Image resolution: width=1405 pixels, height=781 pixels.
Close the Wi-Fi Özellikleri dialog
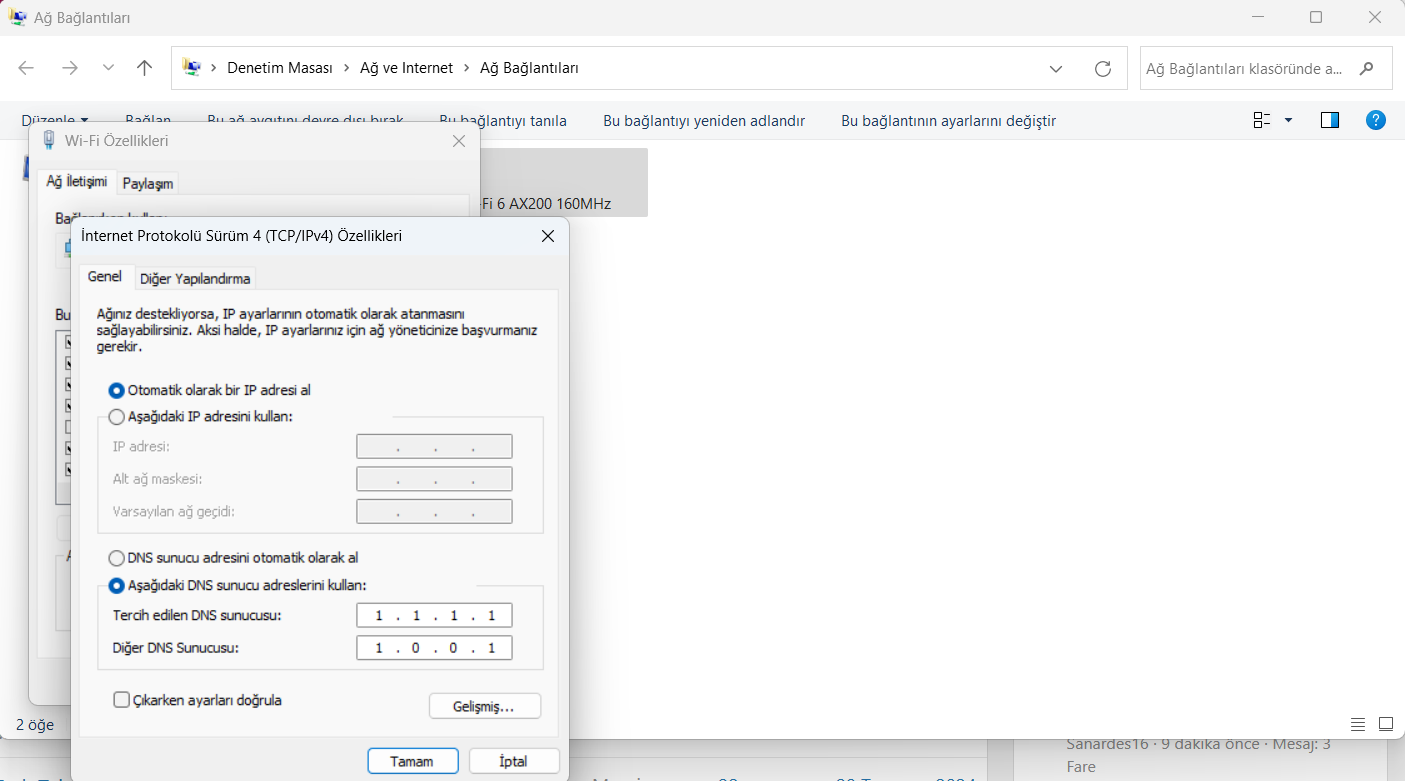pyautogui.click(x=459, y=141)
